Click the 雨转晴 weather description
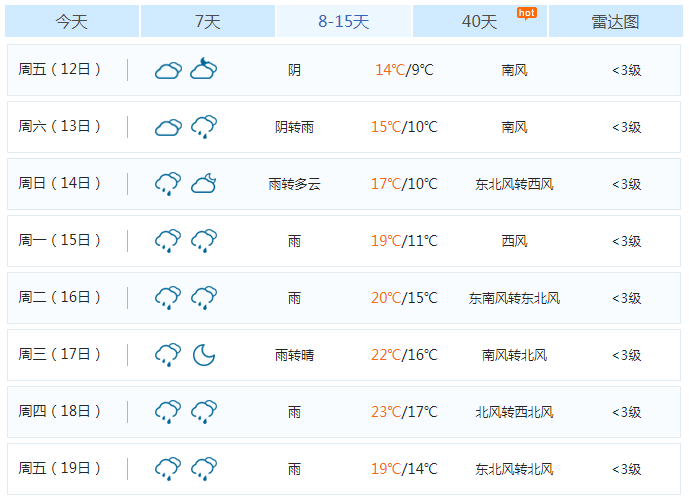 click(294, 355)
